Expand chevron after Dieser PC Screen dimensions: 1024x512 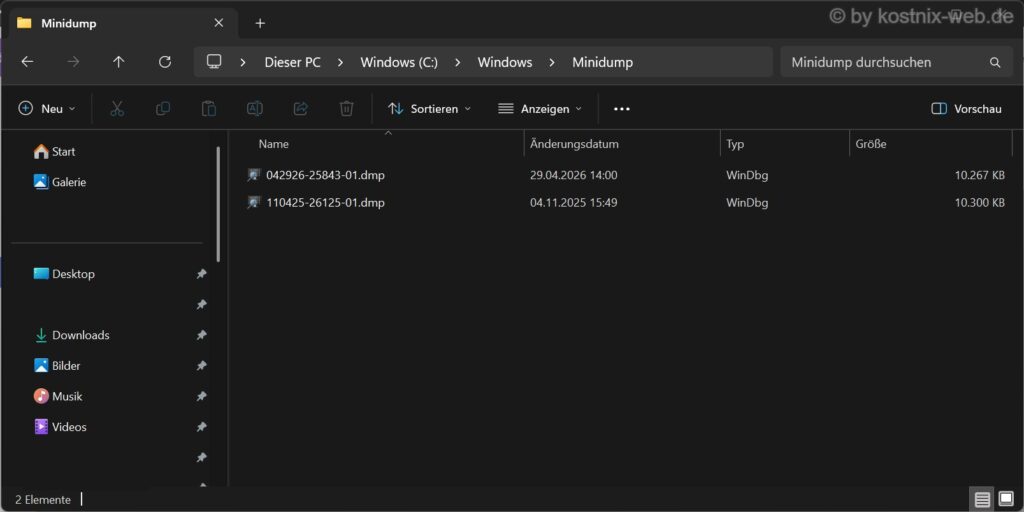pyautogui.click(x=340, y=63)
